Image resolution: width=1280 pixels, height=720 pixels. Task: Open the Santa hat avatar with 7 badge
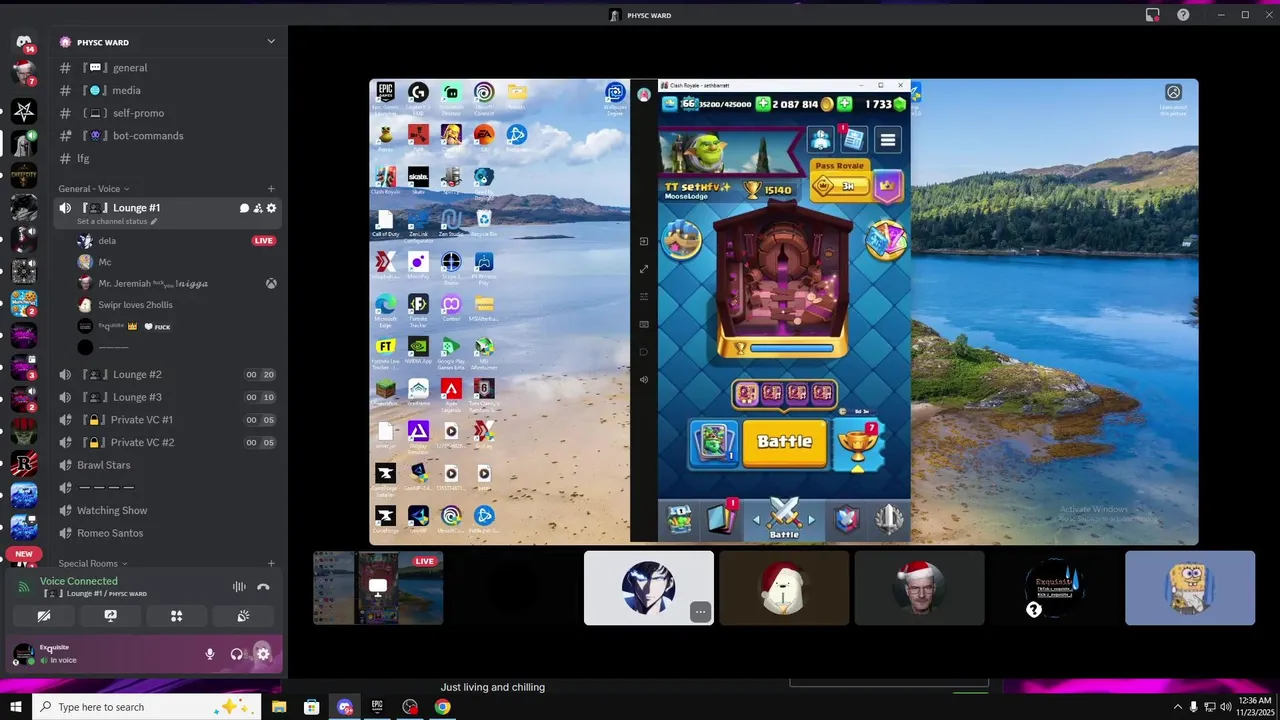click(x=24, y=72)
